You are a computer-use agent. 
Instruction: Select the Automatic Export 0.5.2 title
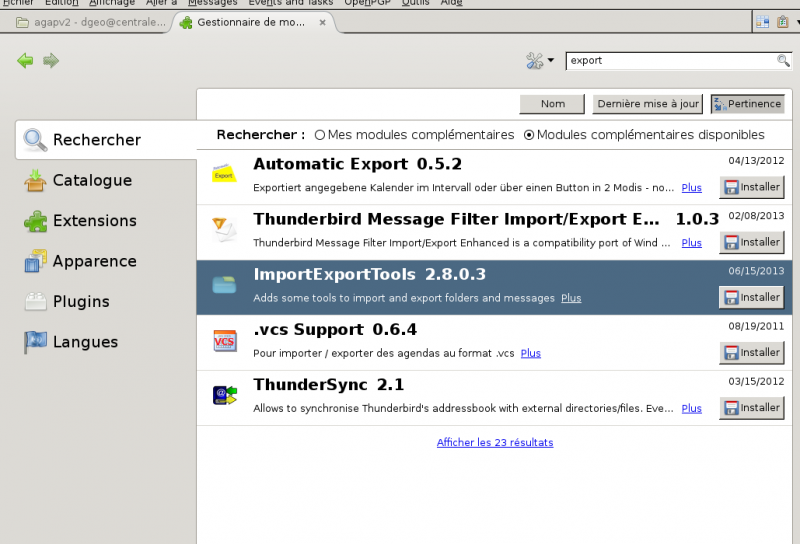pos(358,164)
